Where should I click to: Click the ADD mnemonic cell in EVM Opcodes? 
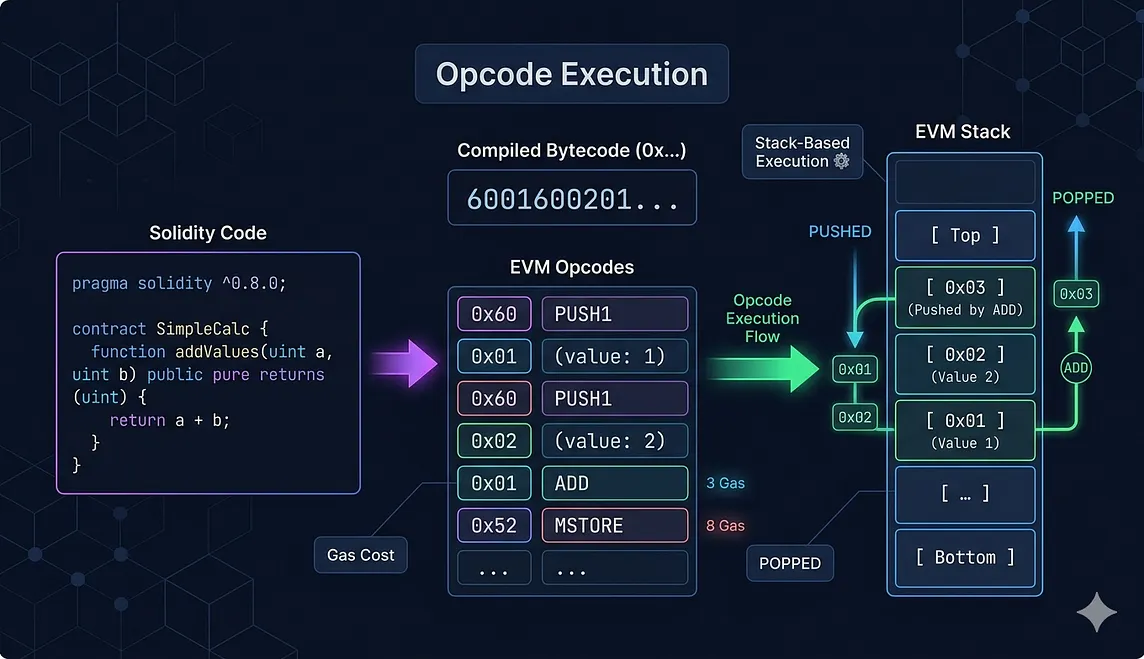pos(615,483)
